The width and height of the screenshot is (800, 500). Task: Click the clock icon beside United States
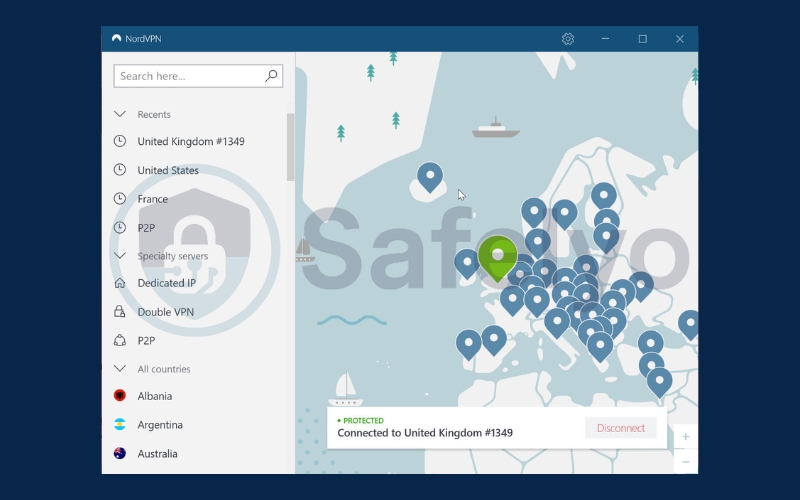(120, 169)
